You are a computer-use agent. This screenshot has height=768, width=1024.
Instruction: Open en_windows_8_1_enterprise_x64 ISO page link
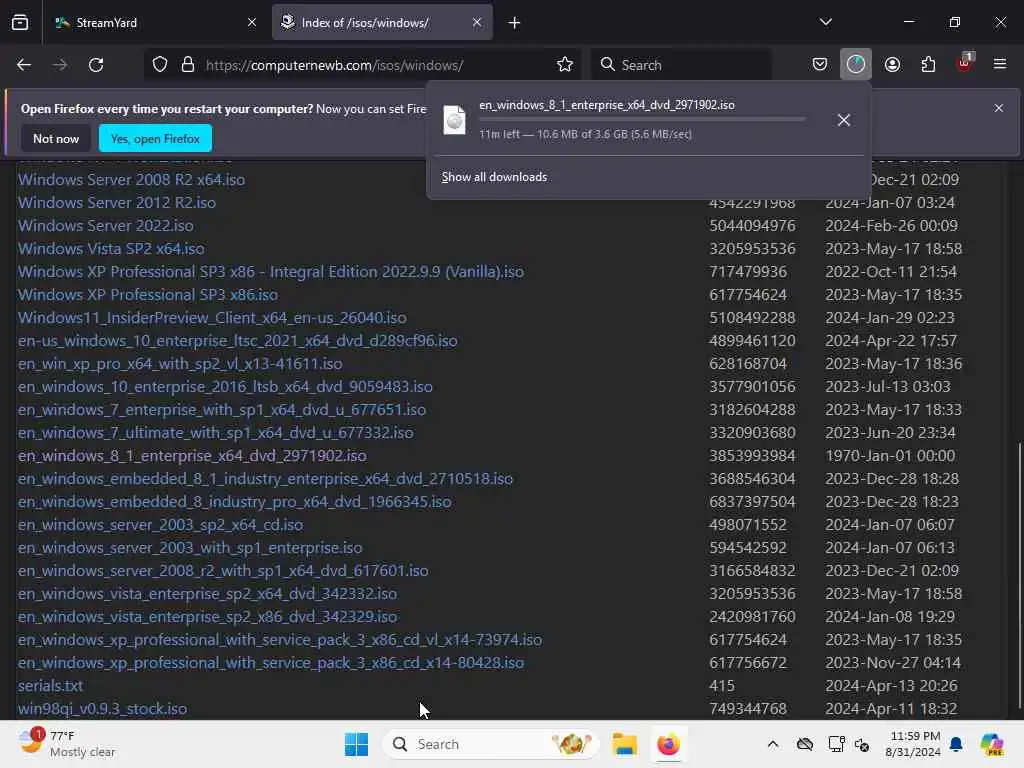click(192, 455)
